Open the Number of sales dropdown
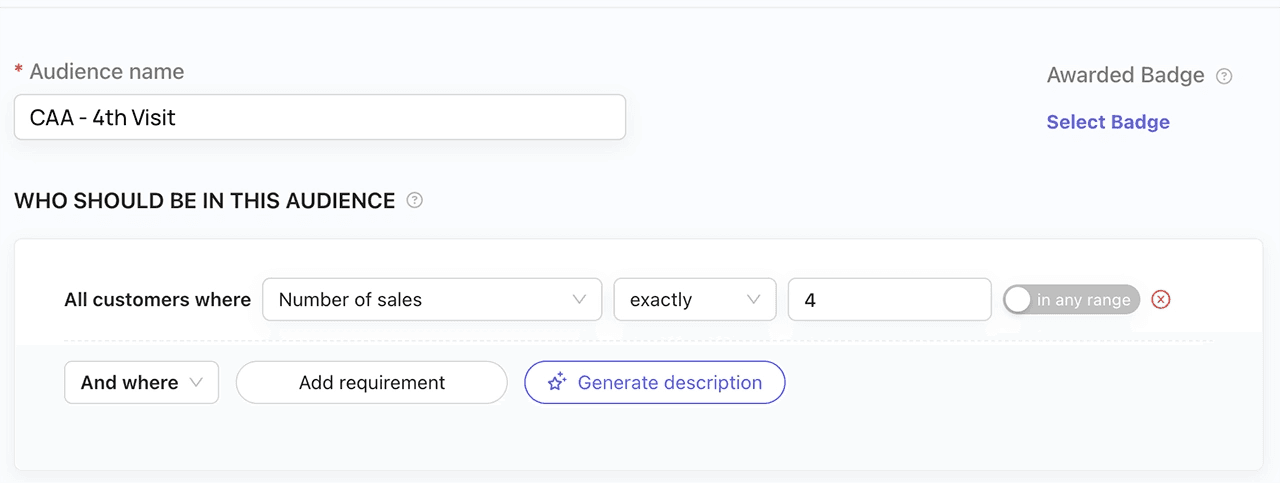This screenshot has width=1280, height=483. (x=431, y=300)
